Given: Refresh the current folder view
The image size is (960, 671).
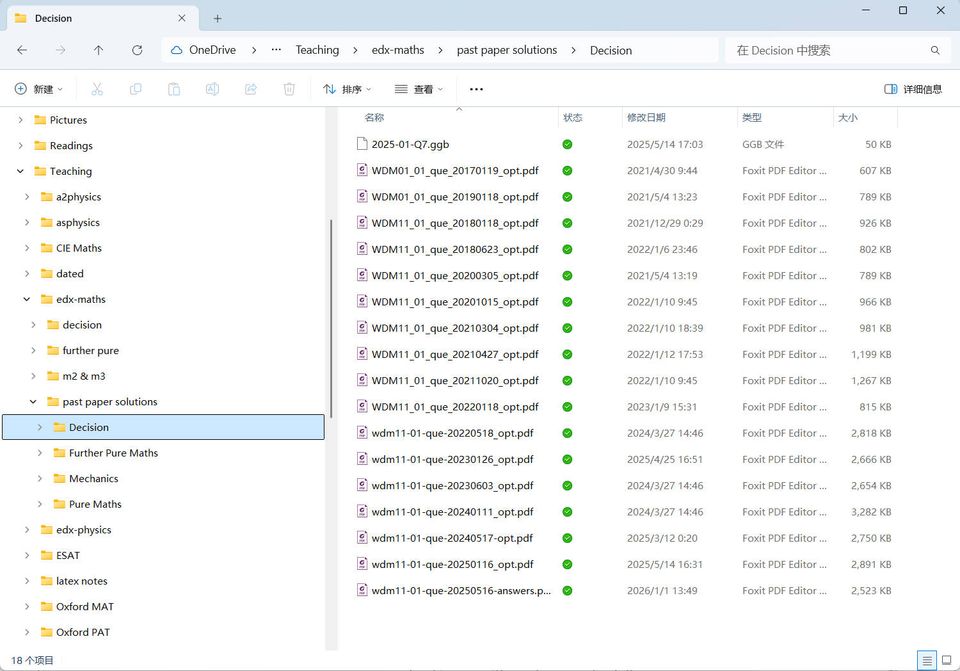Looking at the screenshot, I should [137, 50].
